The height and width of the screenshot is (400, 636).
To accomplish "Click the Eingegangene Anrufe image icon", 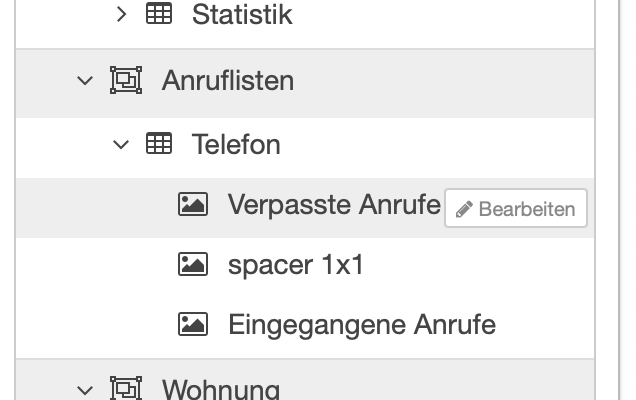I will click(192, 324).
